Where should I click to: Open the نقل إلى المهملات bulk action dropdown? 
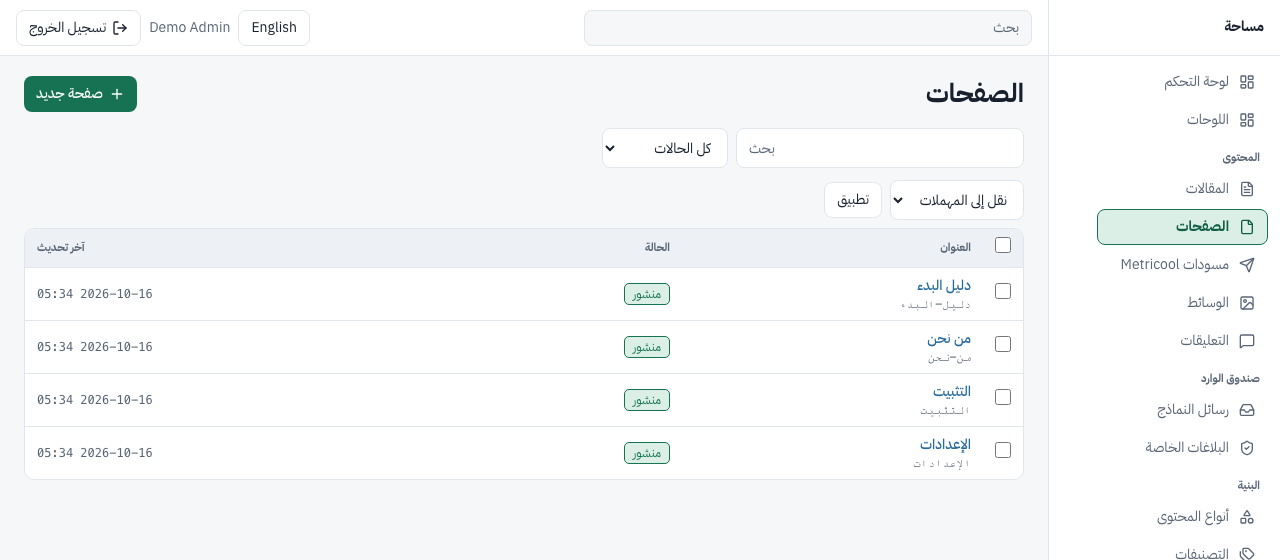(957, 200)
